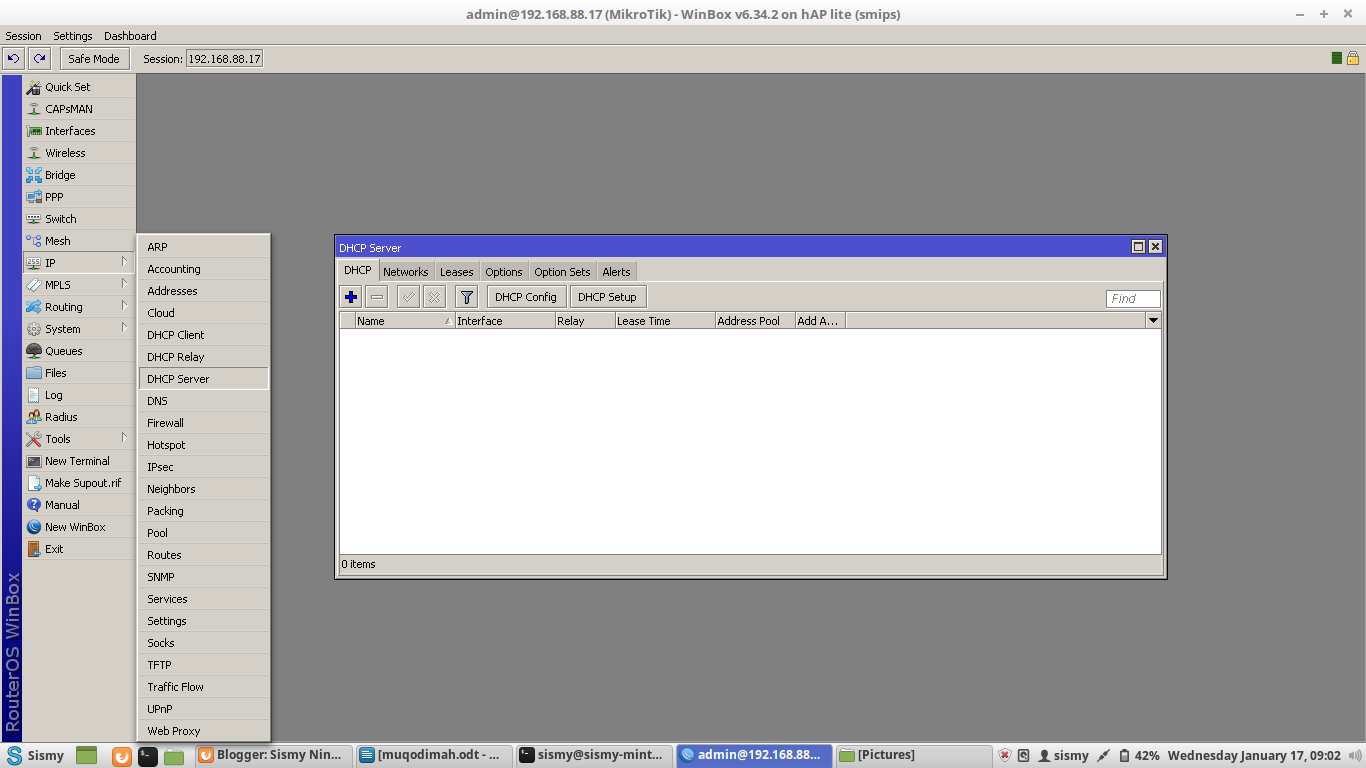Open Quick Set in sidebar
The width and height of the screenshot is (1366, 768).
pyautogui.click(x=79, y=87)
